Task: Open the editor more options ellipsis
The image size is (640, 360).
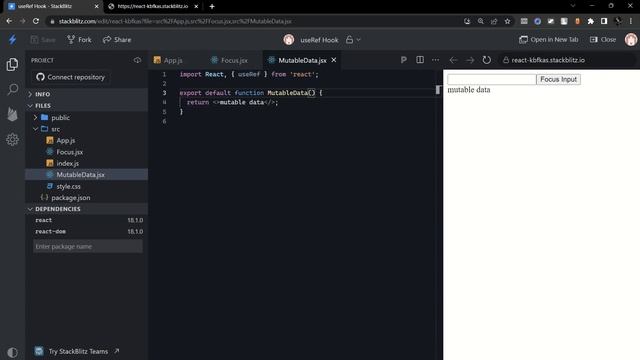Action: point(436,60)
